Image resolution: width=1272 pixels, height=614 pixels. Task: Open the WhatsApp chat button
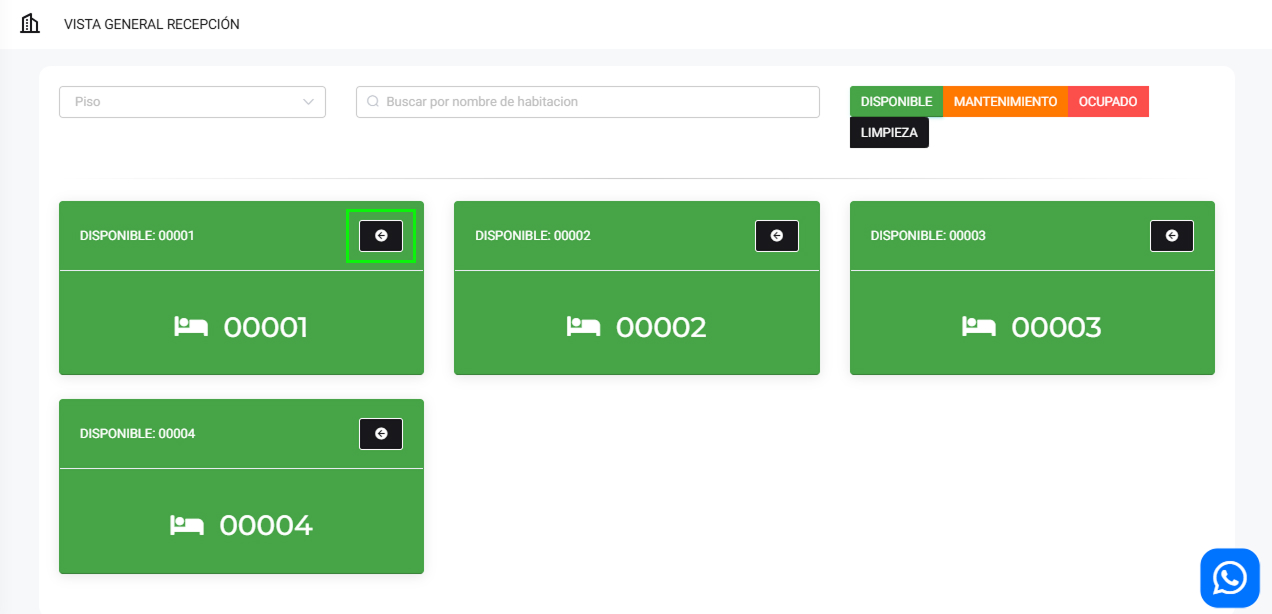pyautogui.click(x=1229, y=578)
